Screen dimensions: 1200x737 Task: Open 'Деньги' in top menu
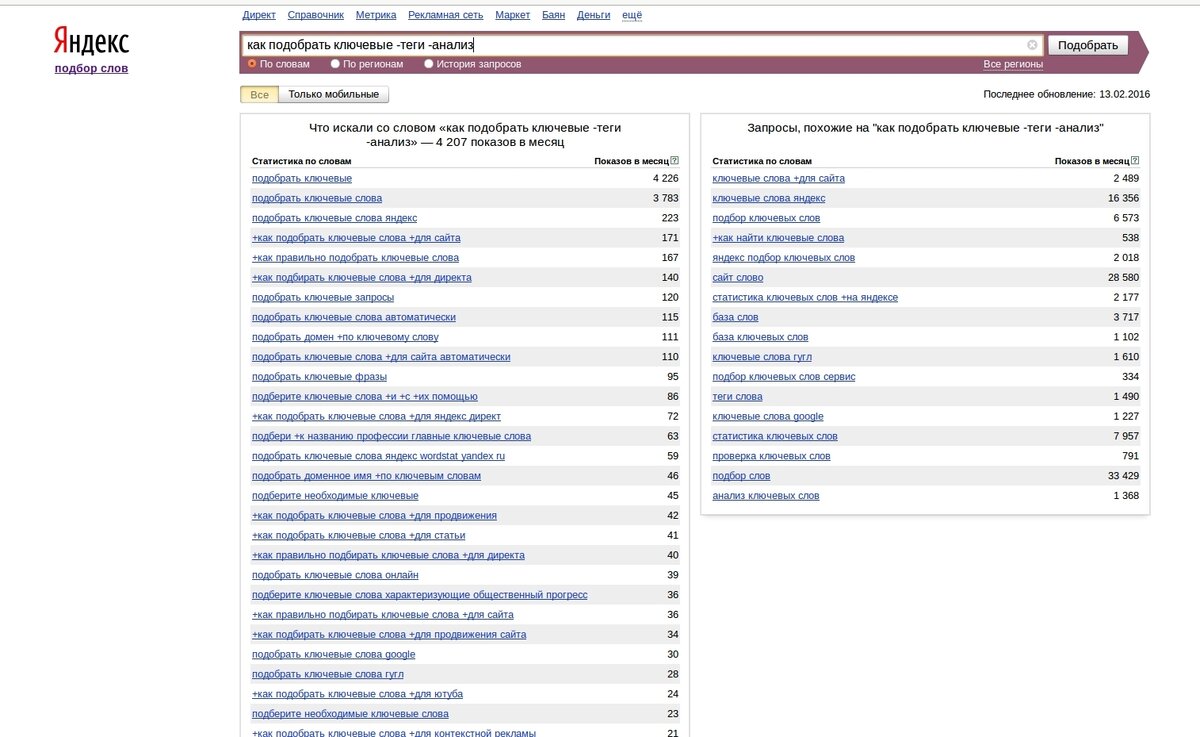[x=594, y=15]
